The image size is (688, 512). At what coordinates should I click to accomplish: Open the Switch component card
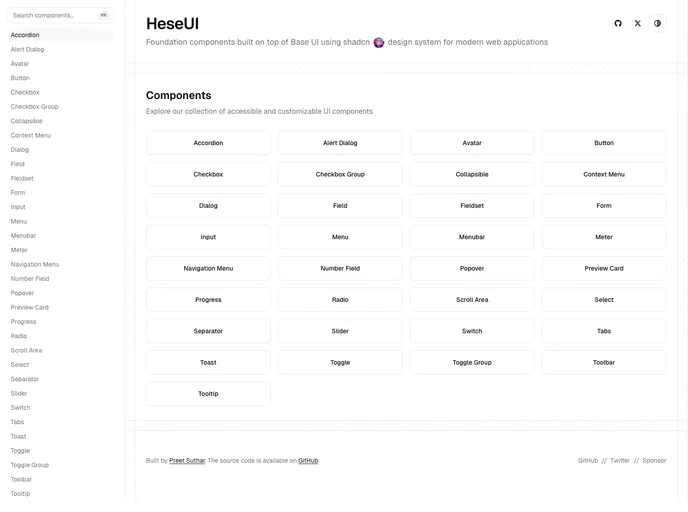(472, 331)
